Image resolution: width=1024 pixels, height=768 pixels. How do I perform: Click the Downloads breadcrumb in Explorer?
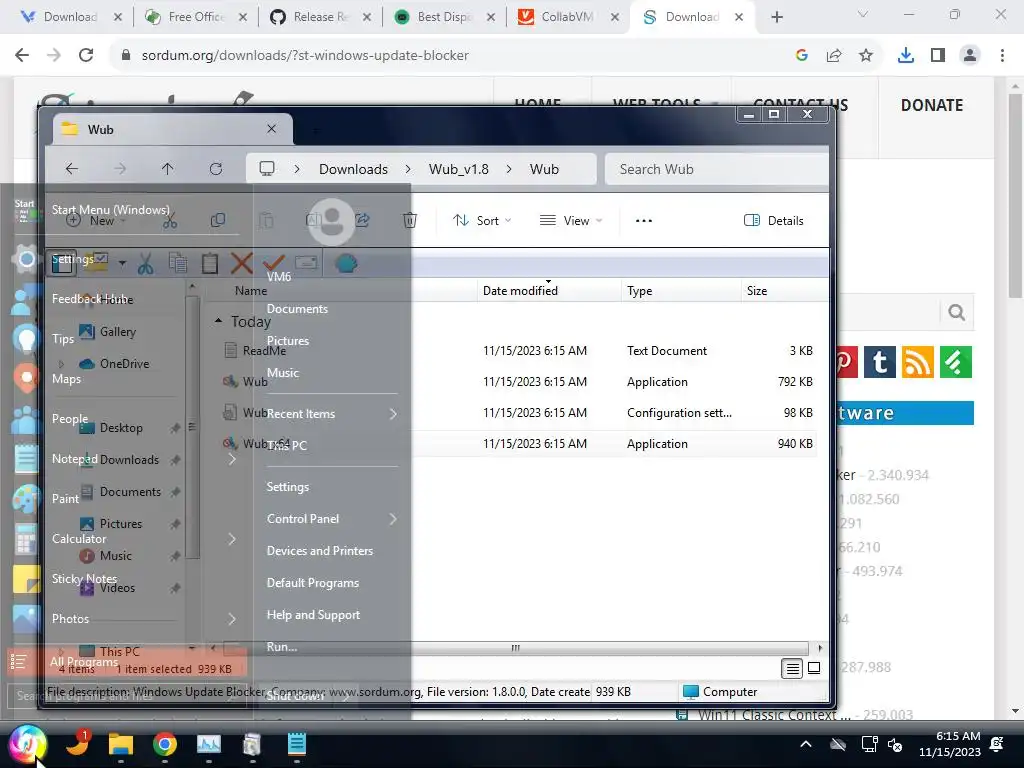(x=353, y=169)
